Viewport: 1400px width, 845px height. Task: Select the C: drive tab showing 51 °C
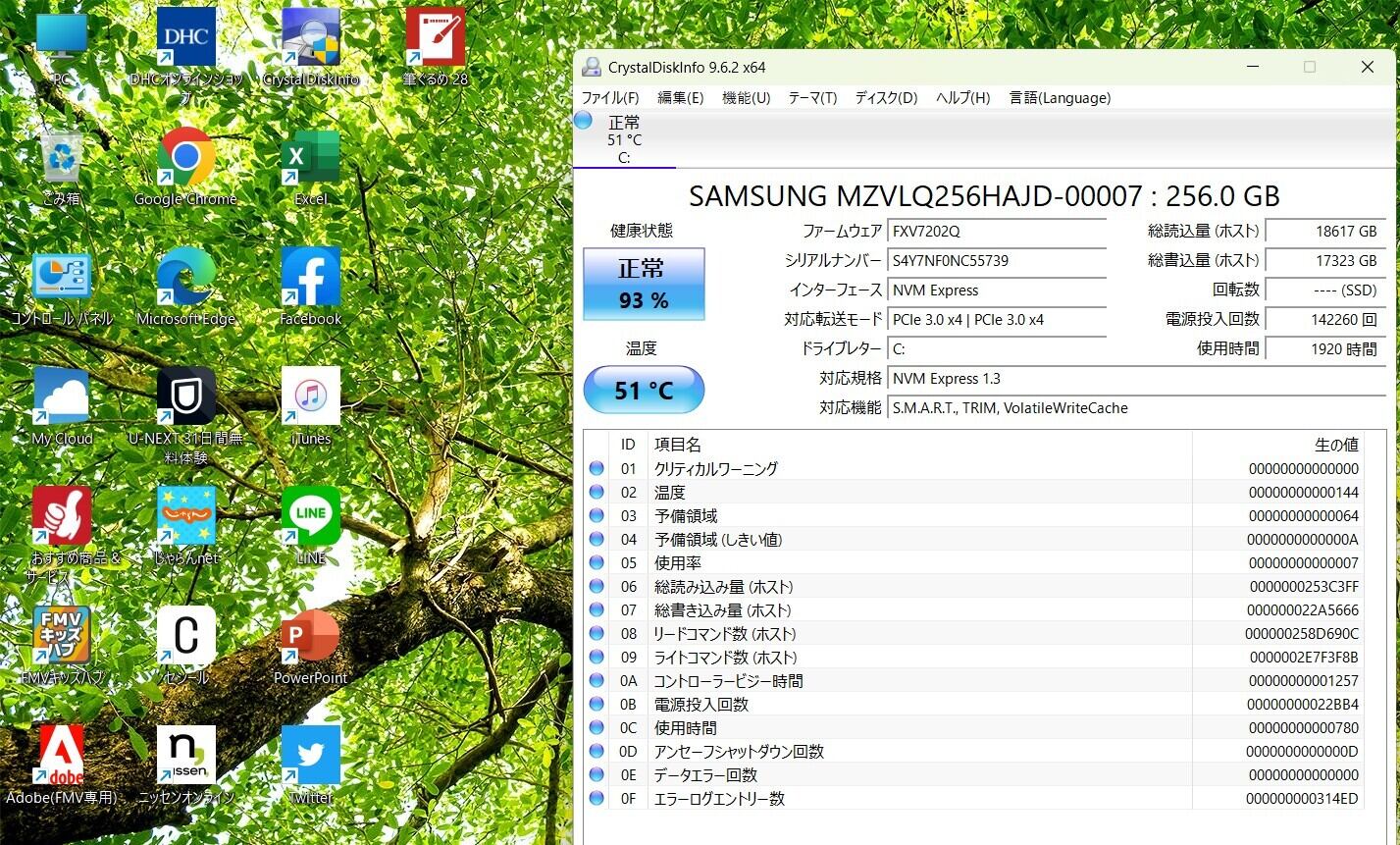(624, 139)
